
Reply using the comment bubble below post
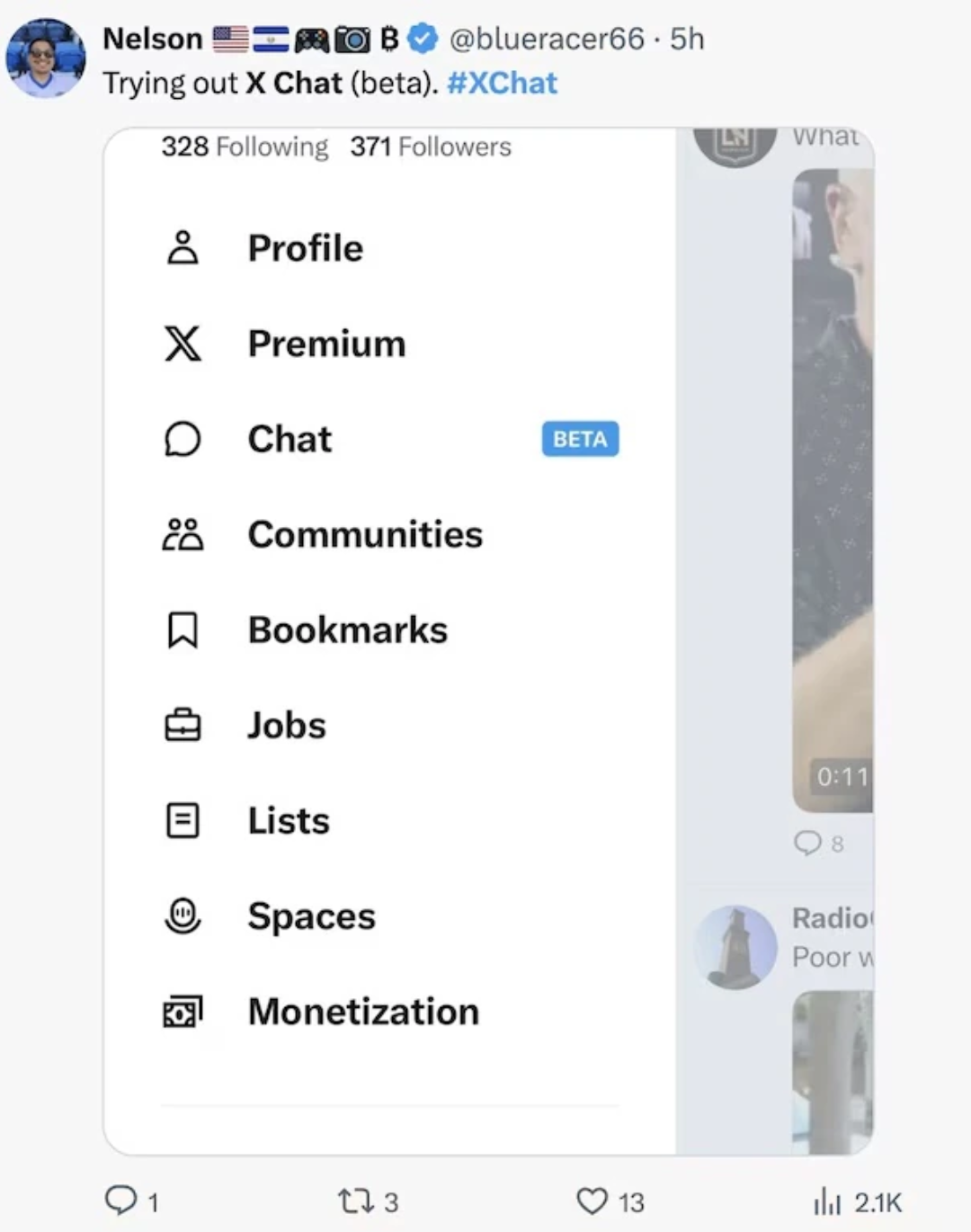[x=120, y=1201]
